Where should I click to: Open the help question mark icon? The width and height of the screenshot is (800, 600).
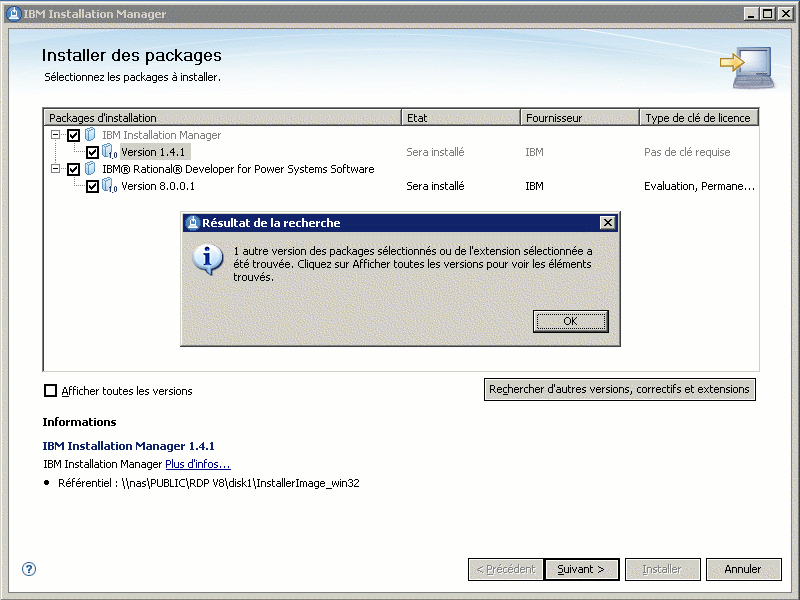click(29, 569)
